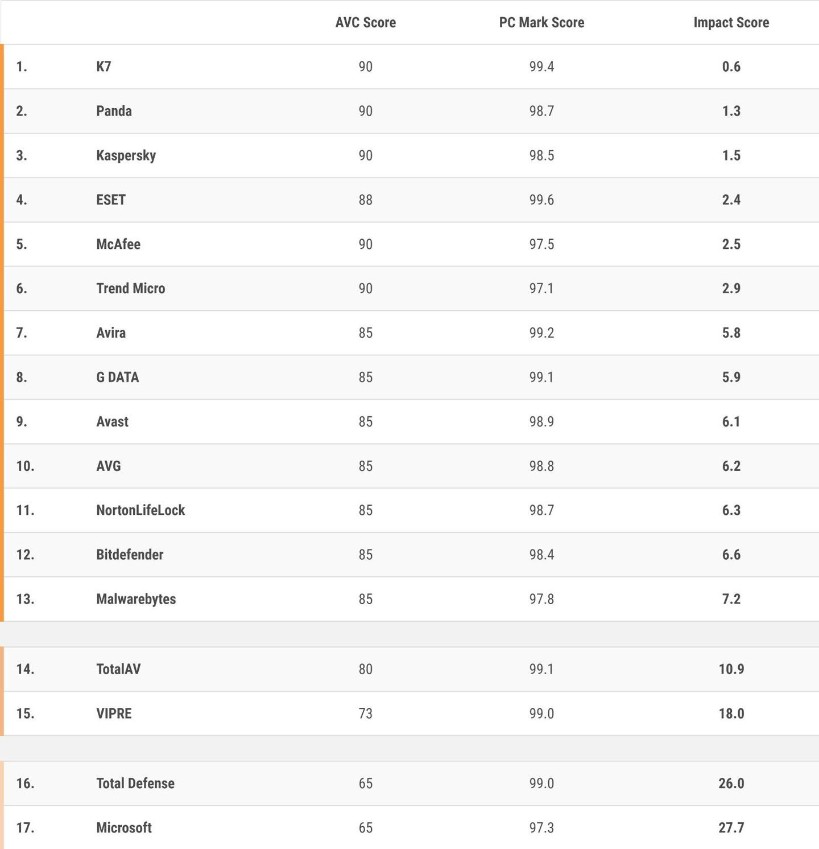Click the PC Mark Score column header
819x849 pixels.
tap(541, 22)
